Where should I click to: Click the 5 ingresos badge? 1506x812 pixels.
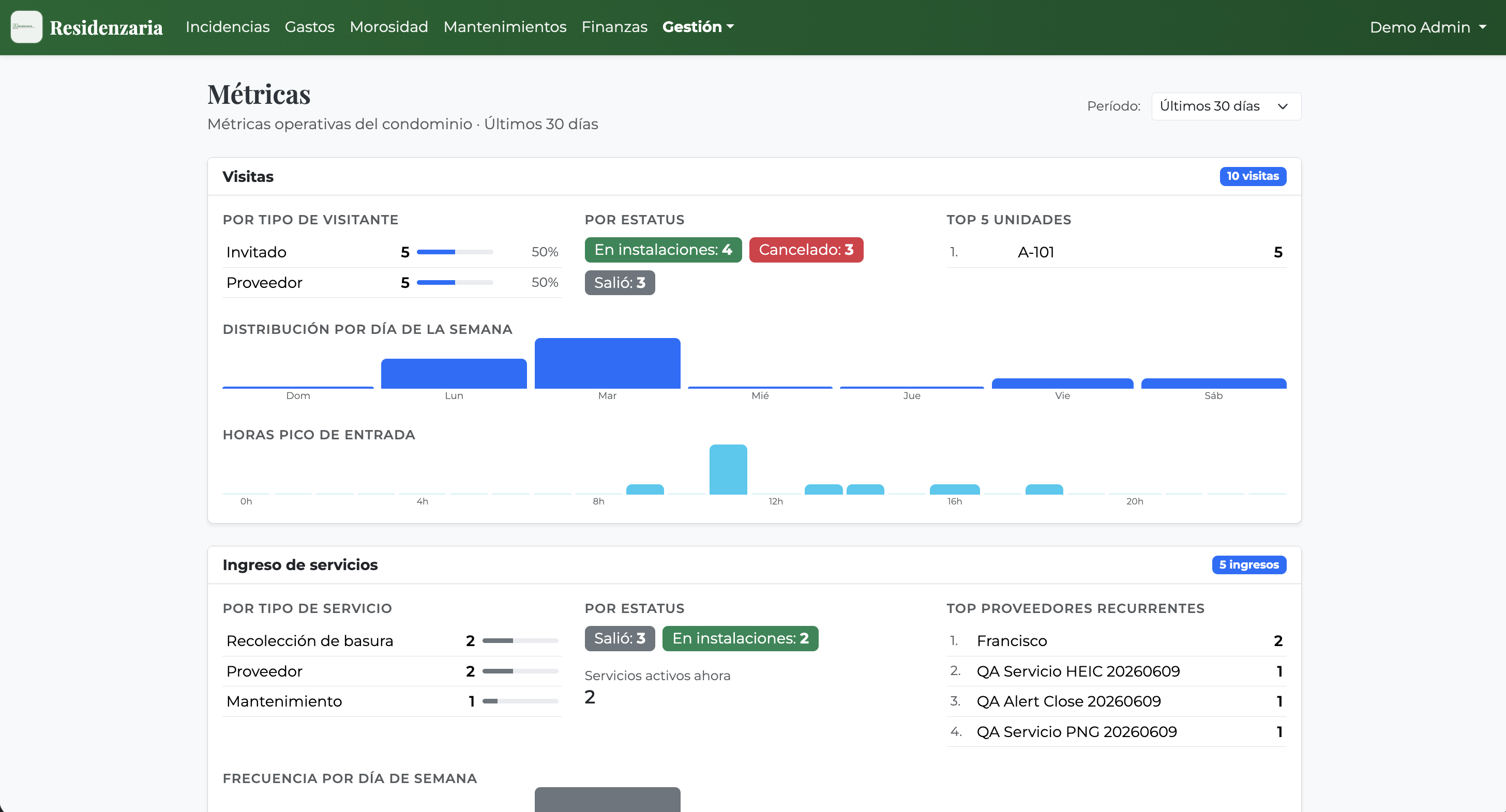coord(1249,565)
